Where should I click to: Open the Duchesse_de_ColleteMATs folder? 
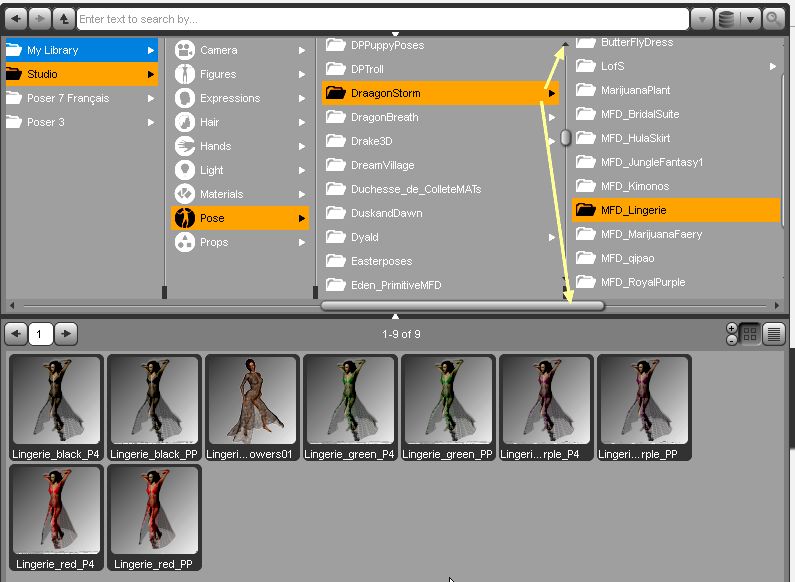[x=440, y=189]
